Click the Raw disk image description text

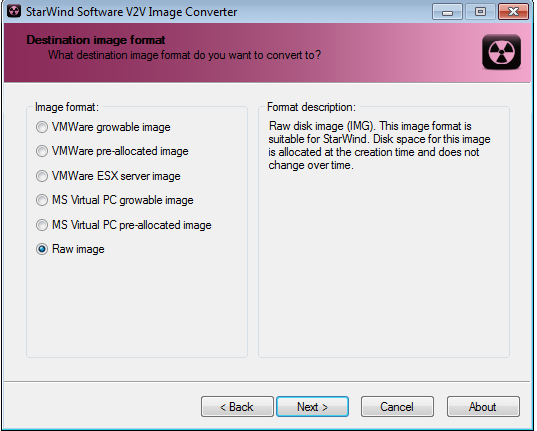[379, 146]
